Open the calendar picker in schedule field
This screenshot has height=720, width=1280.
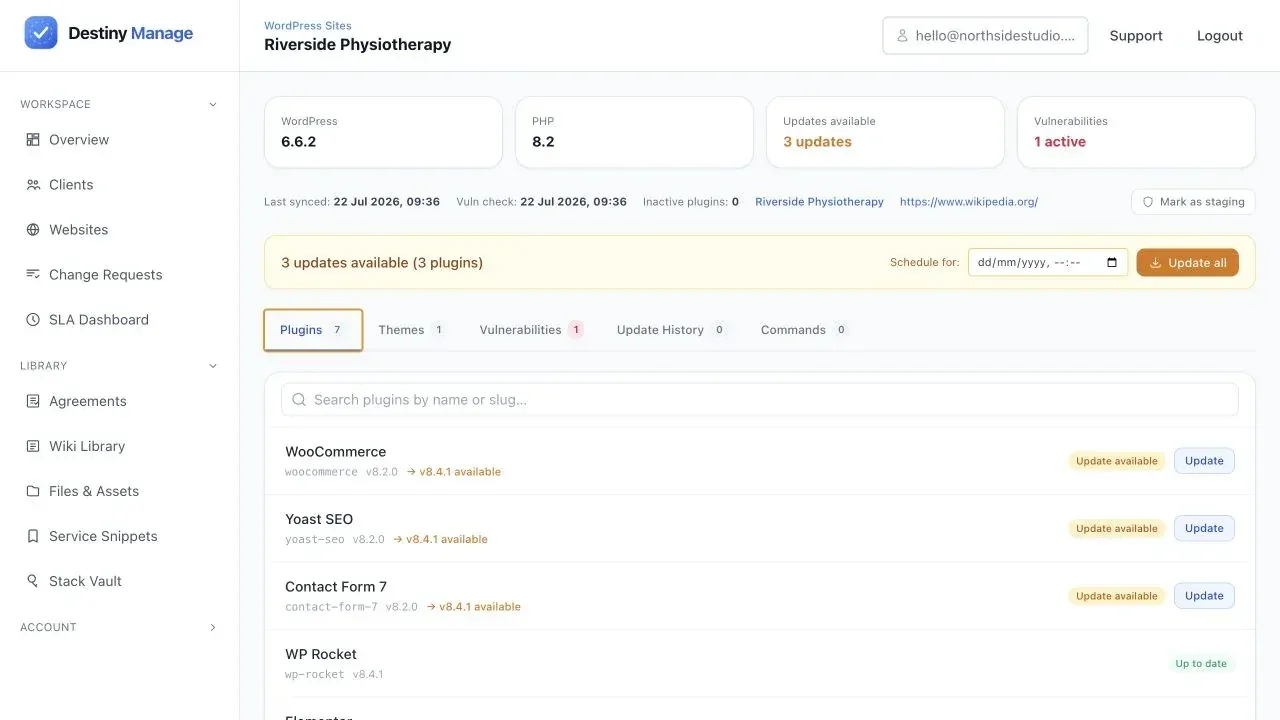coord(1112,263)
